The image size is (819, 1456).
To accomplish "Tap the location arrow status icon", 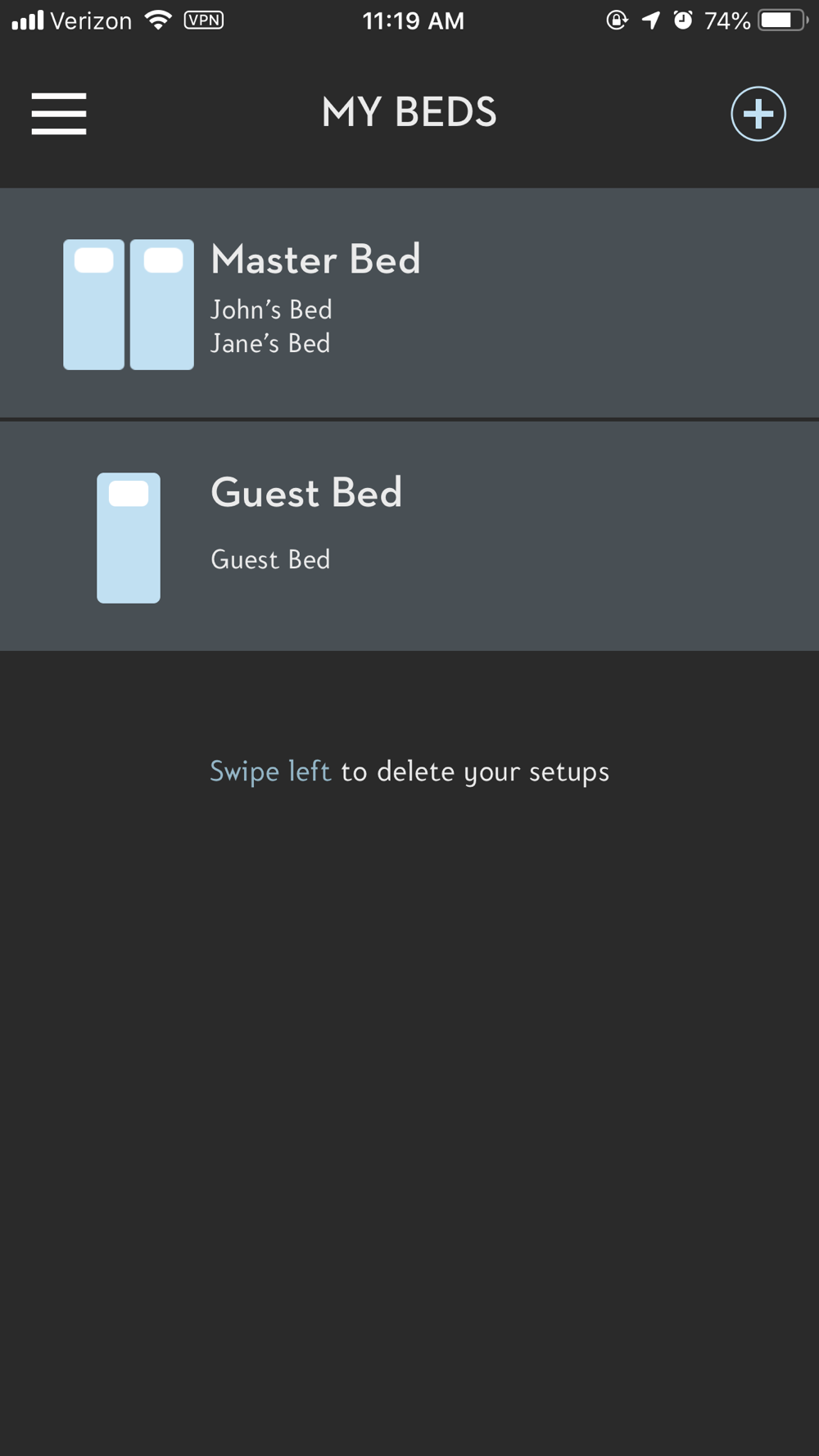I will click(x=651, y=20).
